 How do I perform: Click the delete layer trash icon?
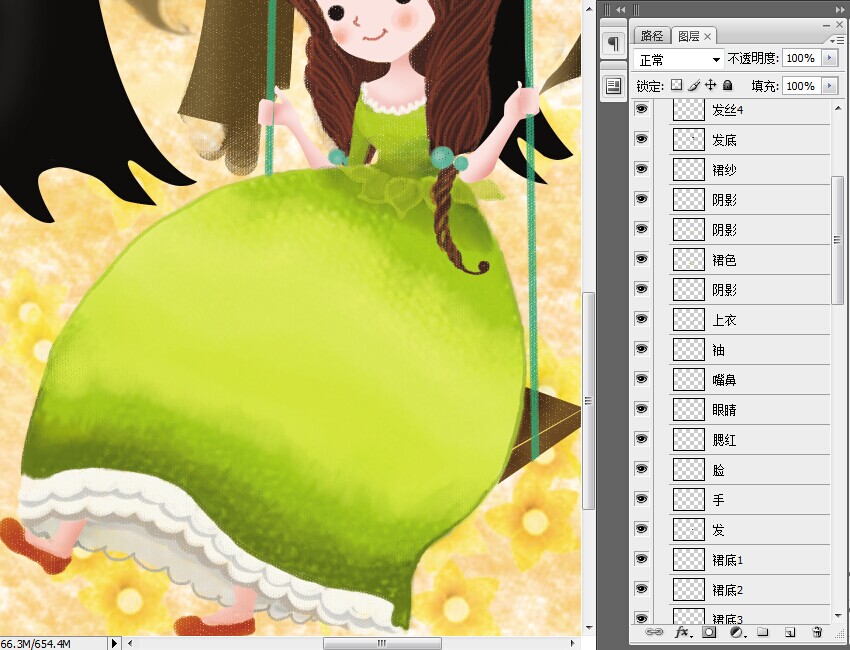tap(817, 632)
